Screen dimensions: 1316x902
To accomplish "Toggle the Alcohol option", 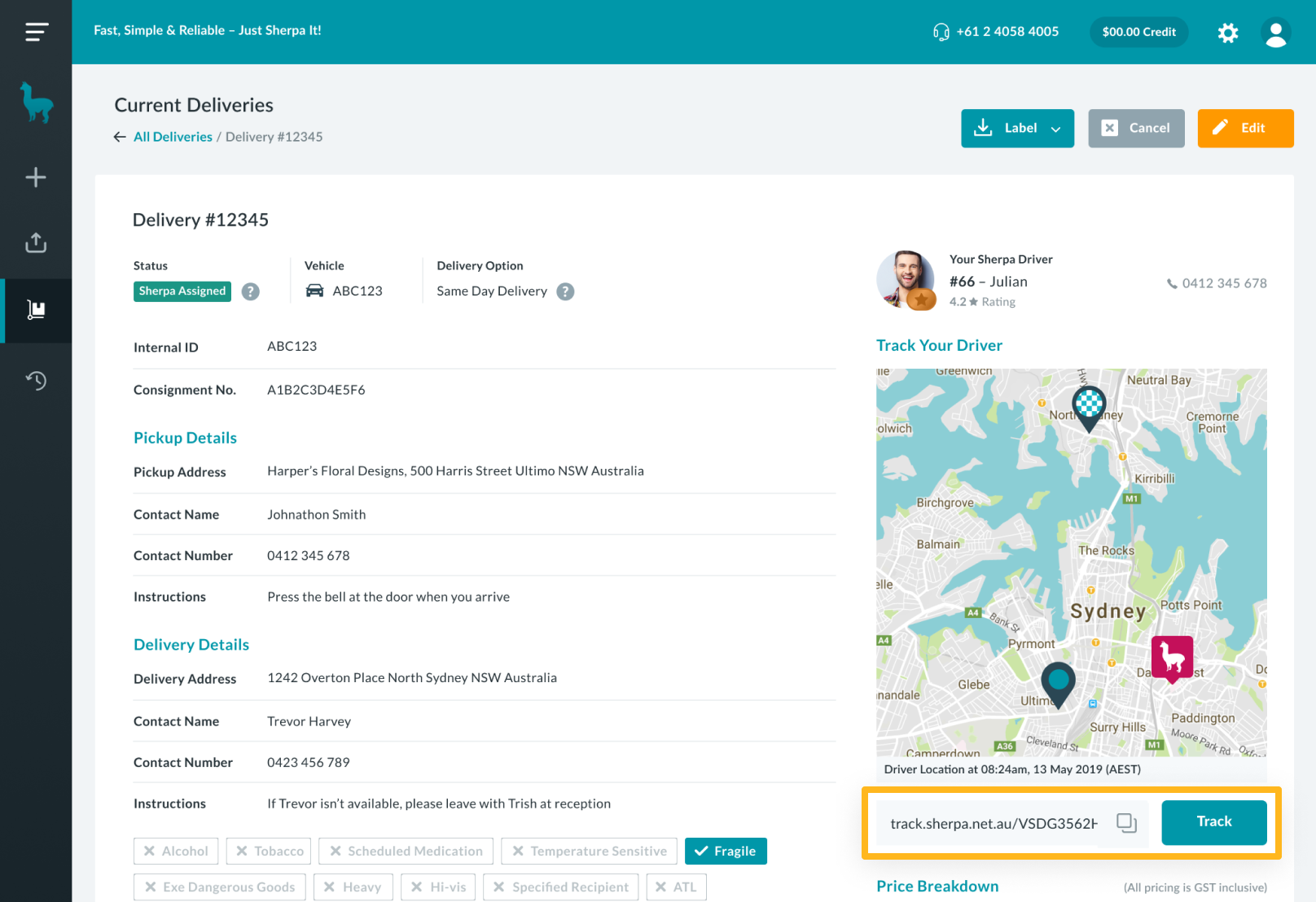I will [176, 851].
